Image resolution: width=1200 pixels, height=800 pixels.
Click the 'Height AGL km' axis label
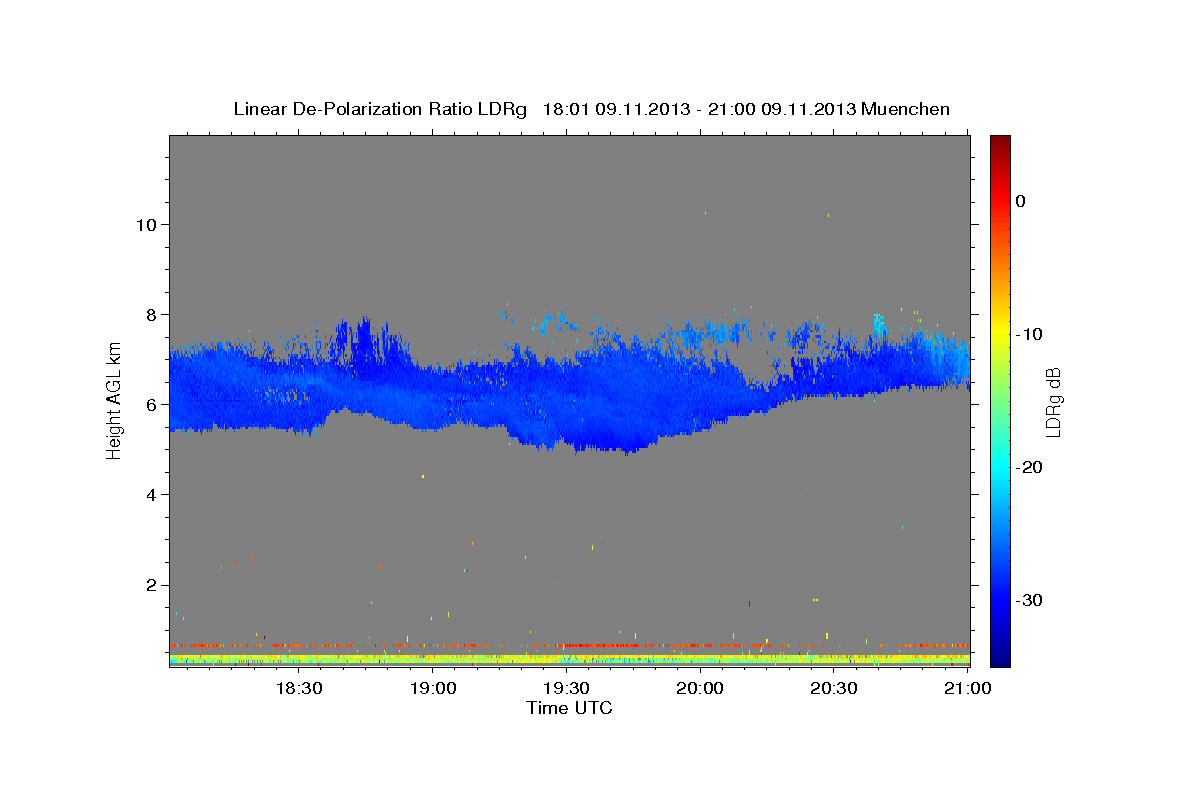[114, 400]
